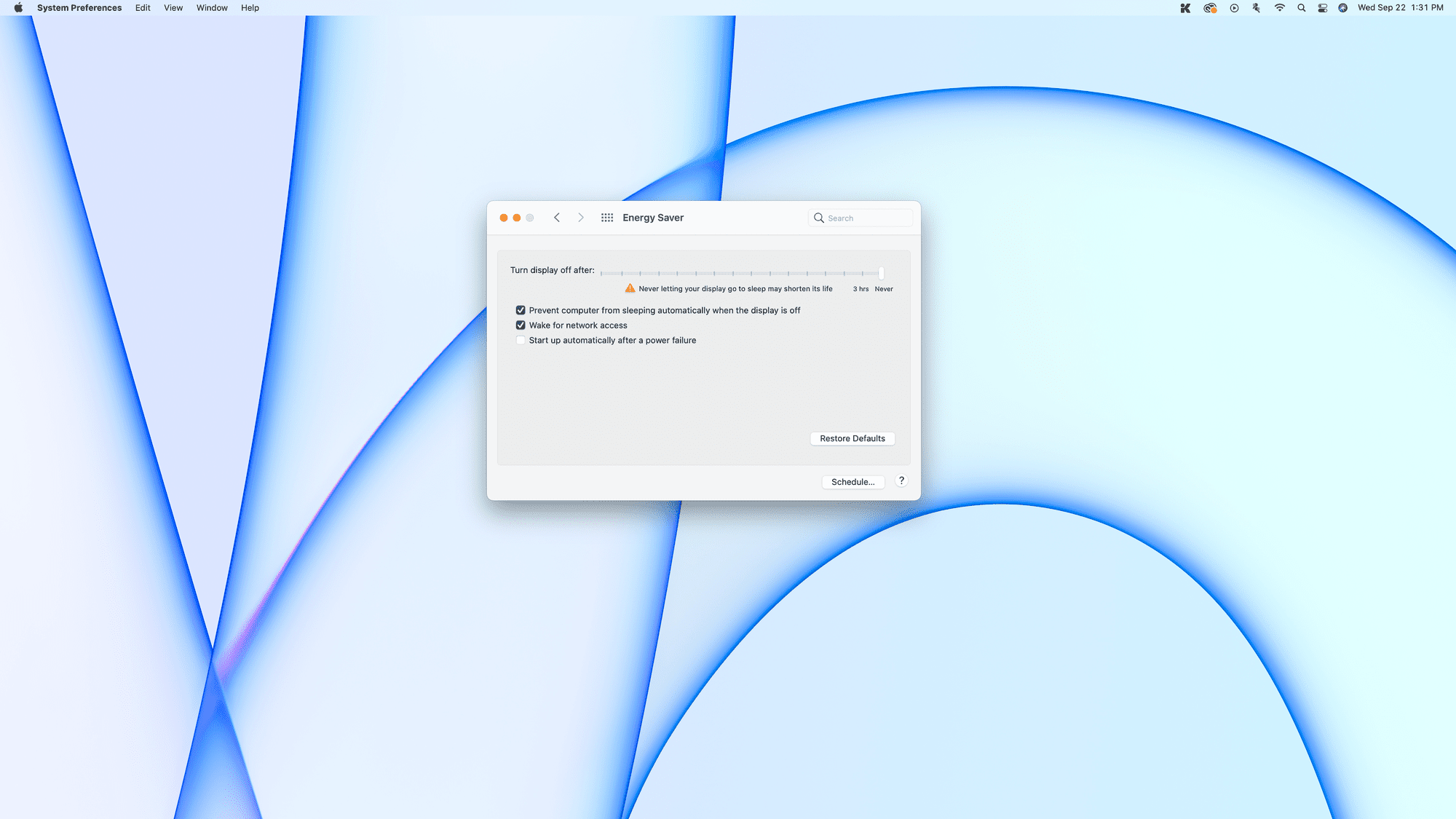The image size is (1456, 819).
Task: Click the Time Machine menu bar icon
Action: click(1233, 8)
